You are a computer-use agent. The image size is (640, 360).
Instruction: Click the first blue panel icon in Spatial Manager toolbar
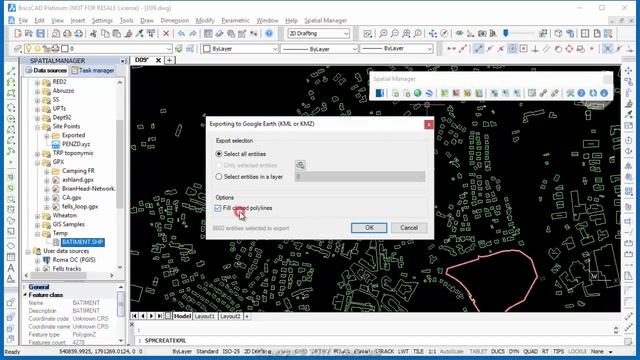[380, 93]
